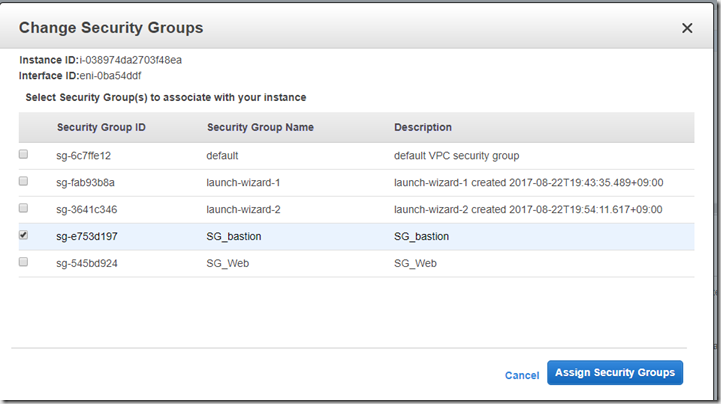Screen dimensions: 721x404
Task: Tick the launch-wizard-2 checkbox
Action: 23,209
